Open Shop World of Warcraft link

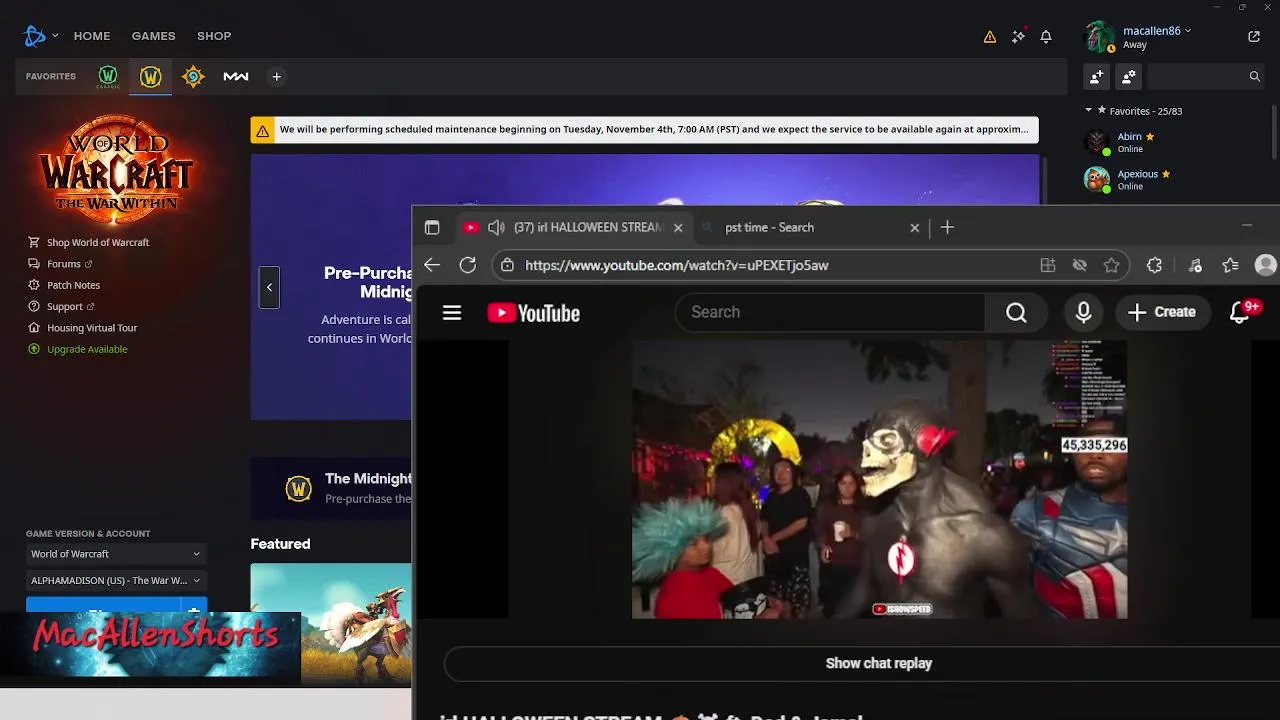coord(98,242)
